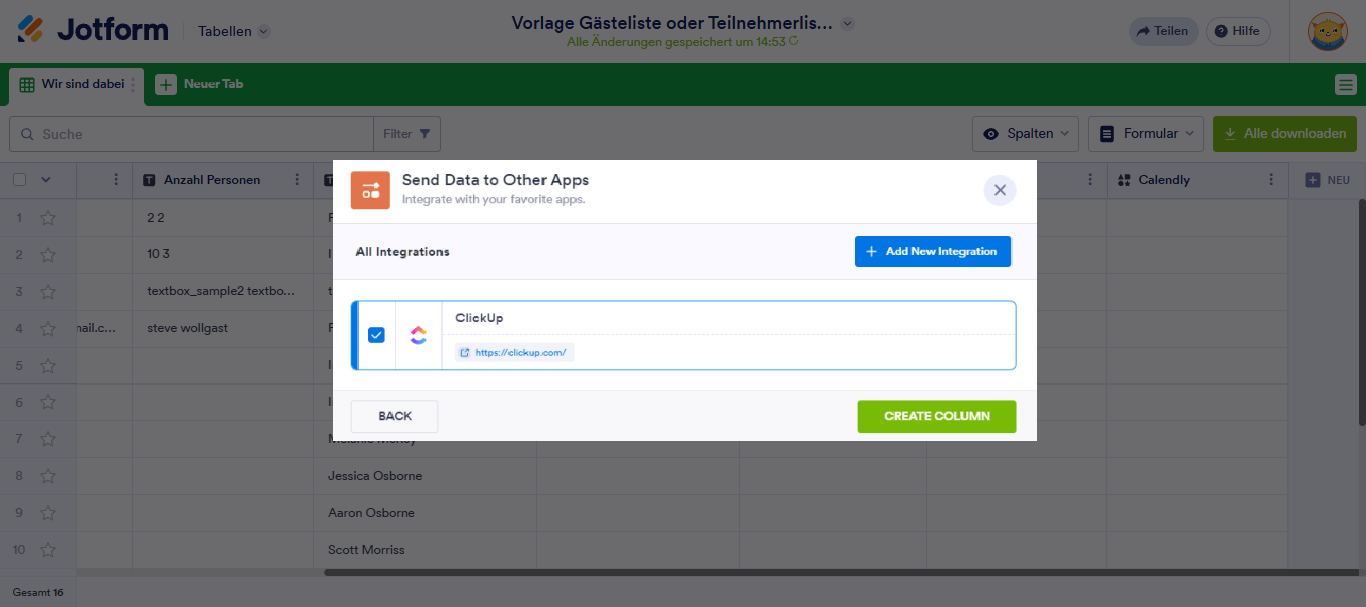Open the Filter button
The height and width of the screenshot is (607, 1366).
point(406,134)
